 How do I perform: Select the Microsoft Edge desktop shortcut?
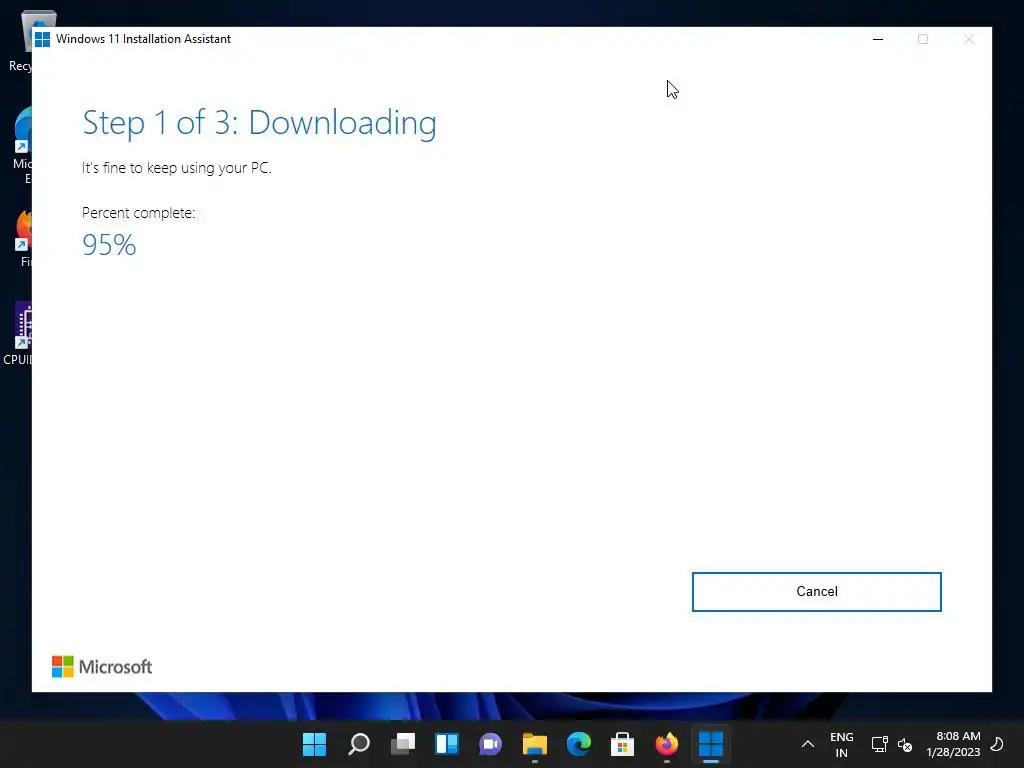[21, 145]
